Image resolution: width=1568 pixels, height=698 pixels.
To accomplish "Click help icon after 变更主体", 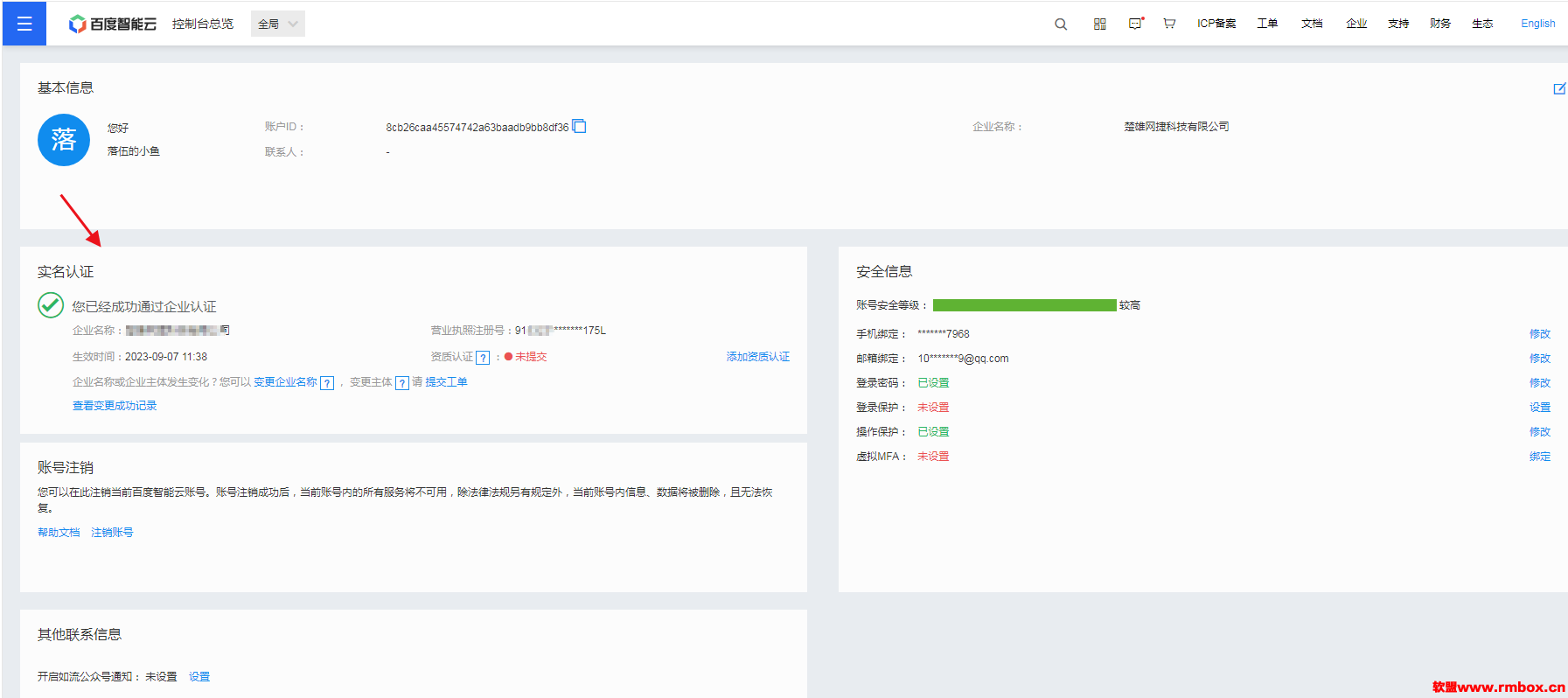I will [402, 383].
